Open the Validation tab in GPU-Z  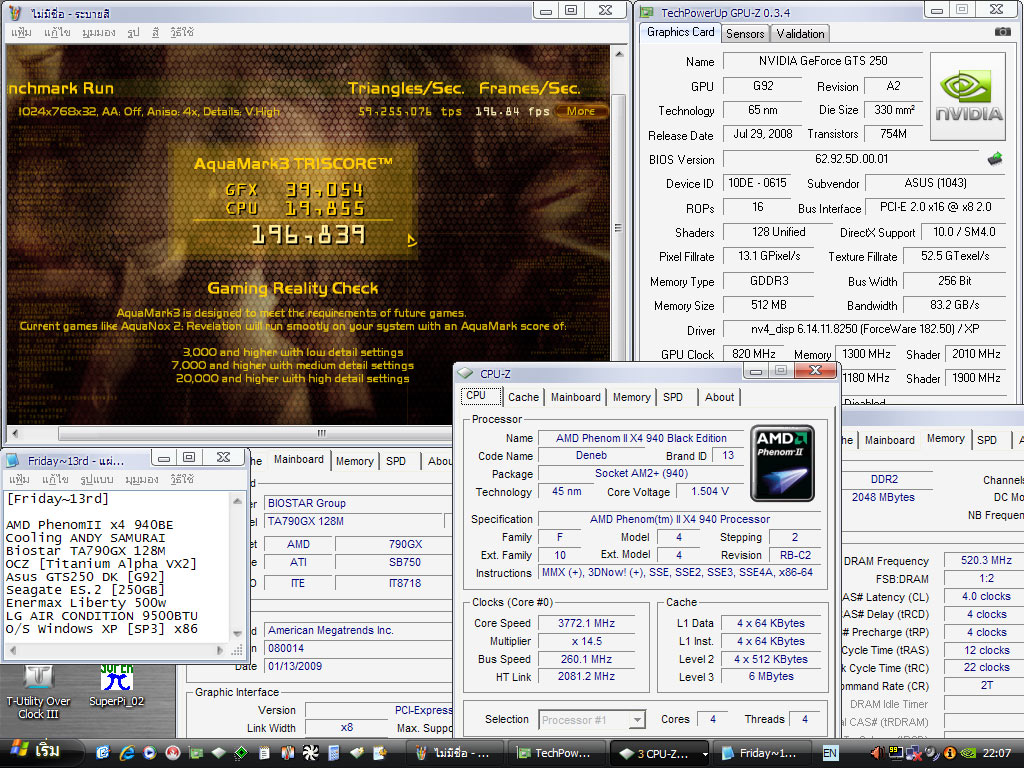coord(800,33)
